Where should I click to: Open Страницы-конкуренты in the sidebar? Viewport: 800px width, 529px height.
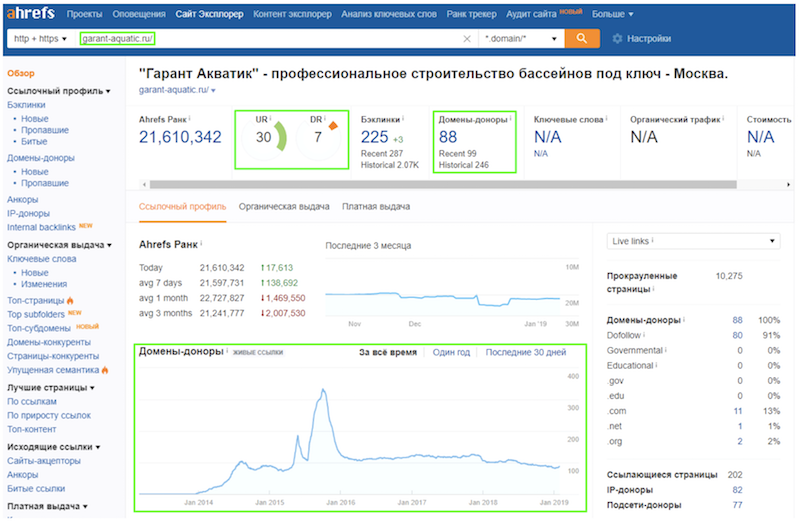pyautogui.click(x=53, y=356)
